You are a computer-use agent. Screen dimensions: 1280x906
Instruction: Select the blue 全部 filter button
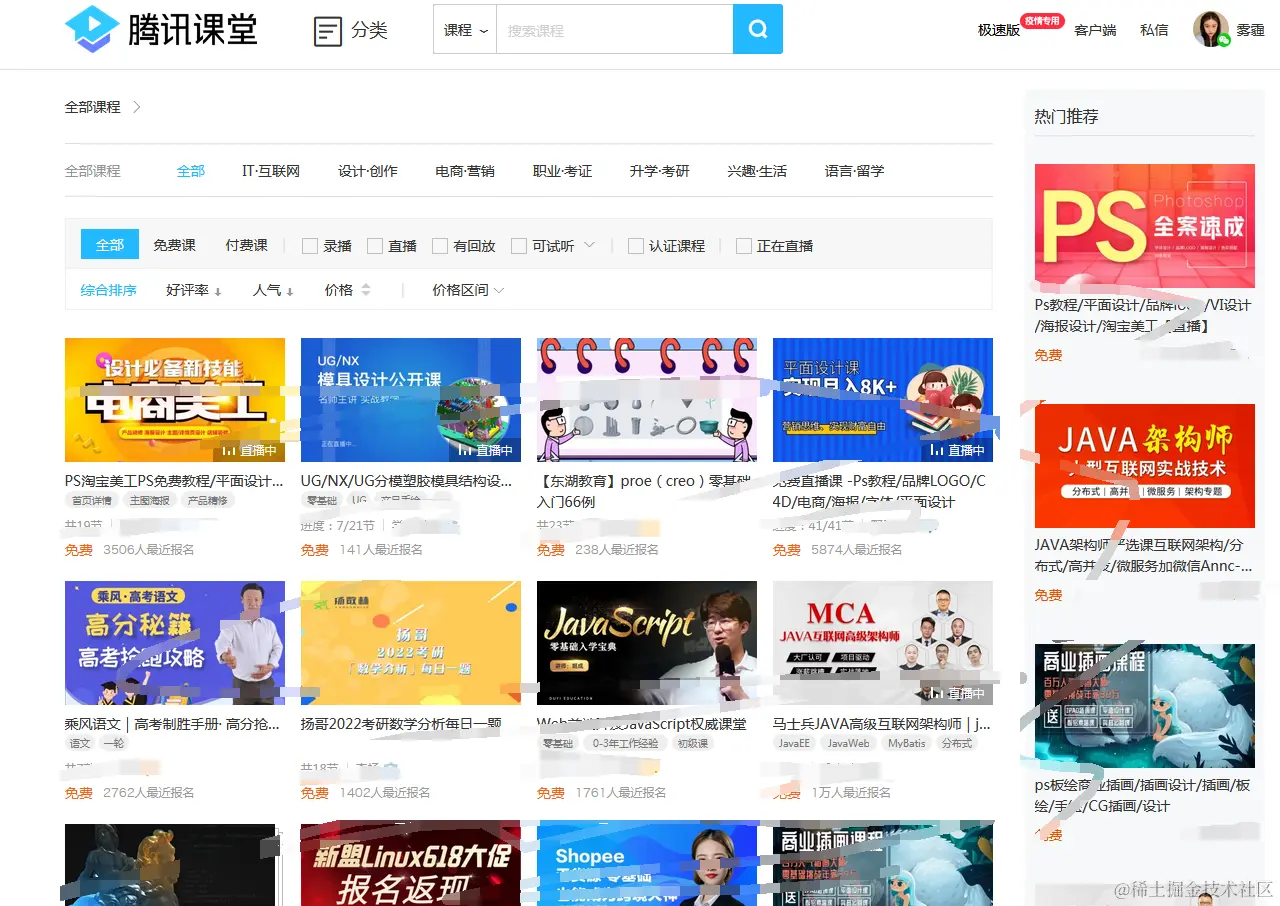tap(110, 245)
